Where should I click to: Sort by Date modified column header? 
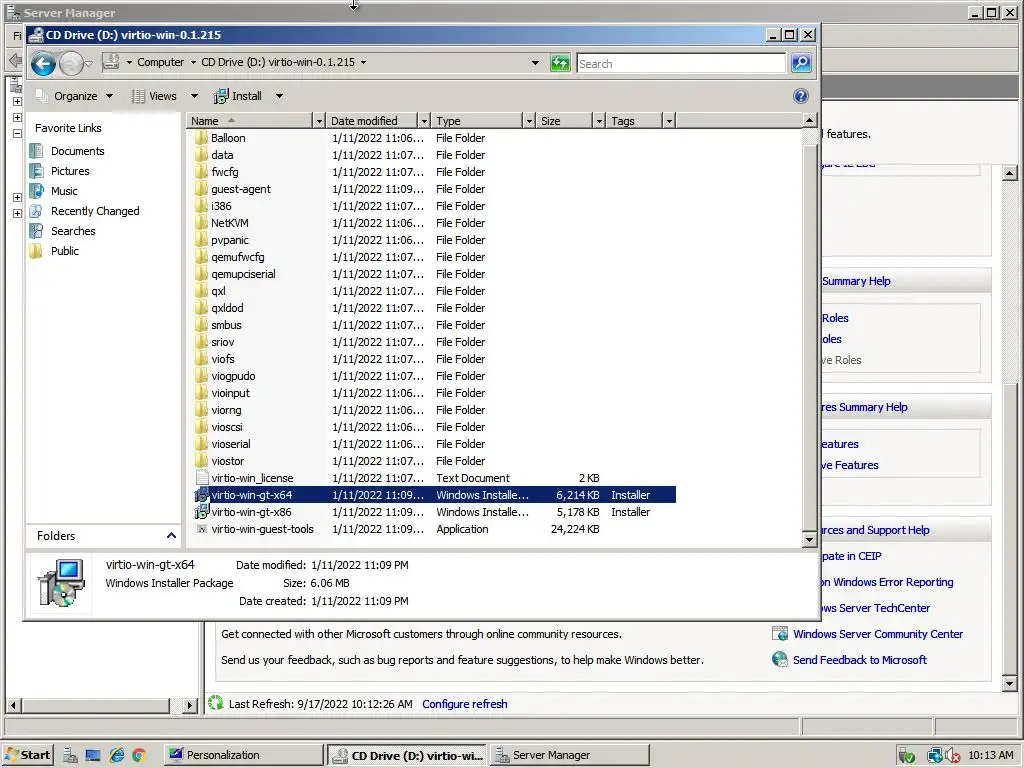coord(372,121)
